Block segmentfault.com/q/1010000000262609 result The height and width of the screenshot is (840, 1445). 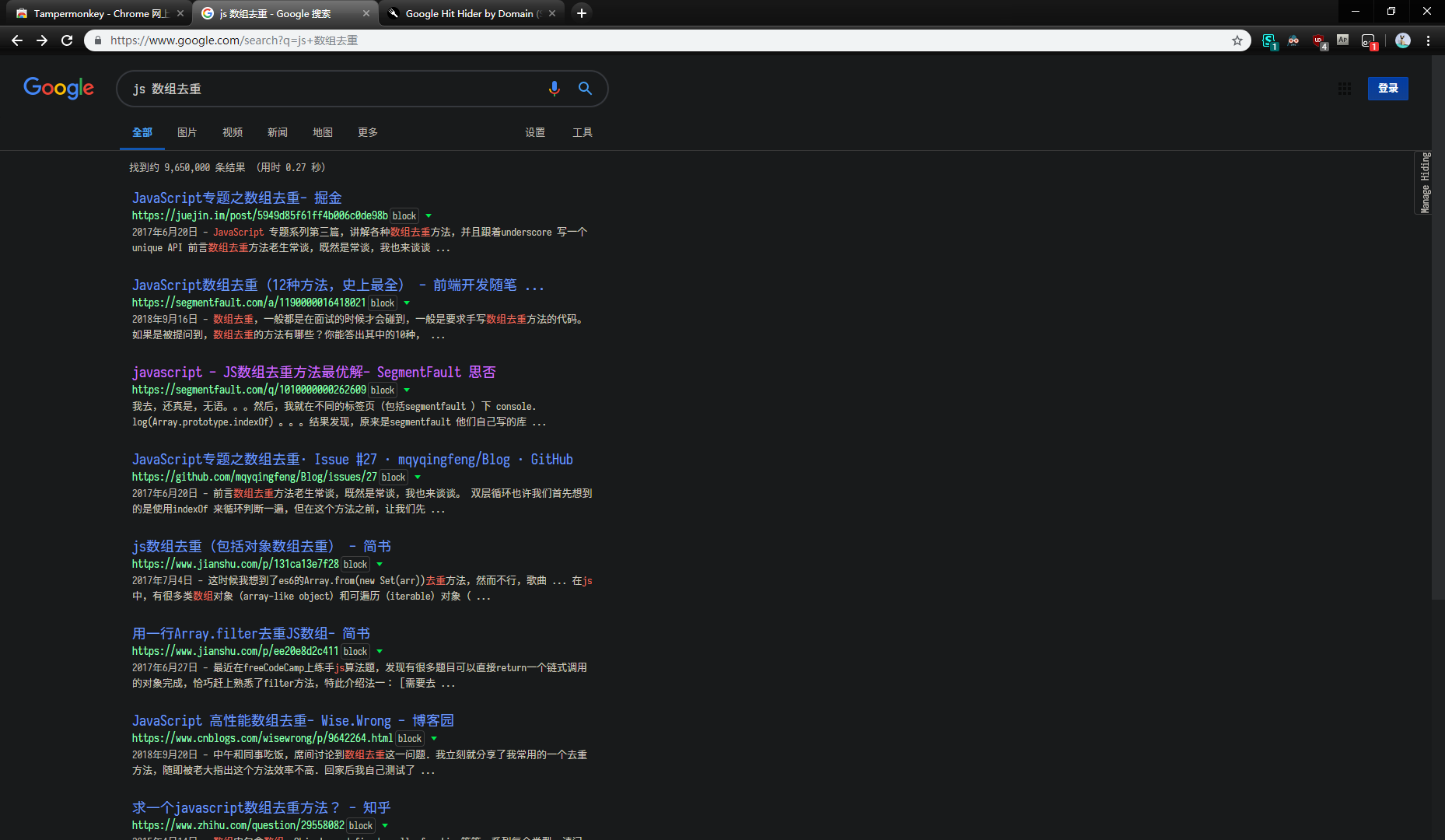382,390
